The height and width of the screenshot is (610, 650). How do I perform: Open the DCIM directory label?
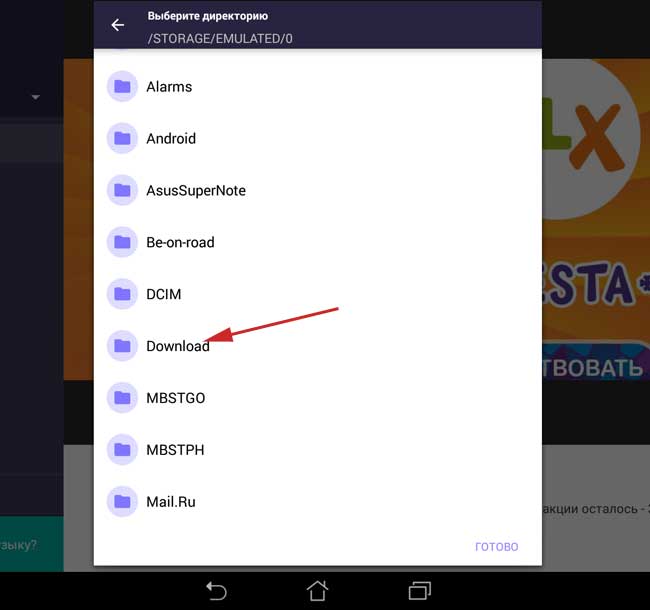click(x=164, y=294)
